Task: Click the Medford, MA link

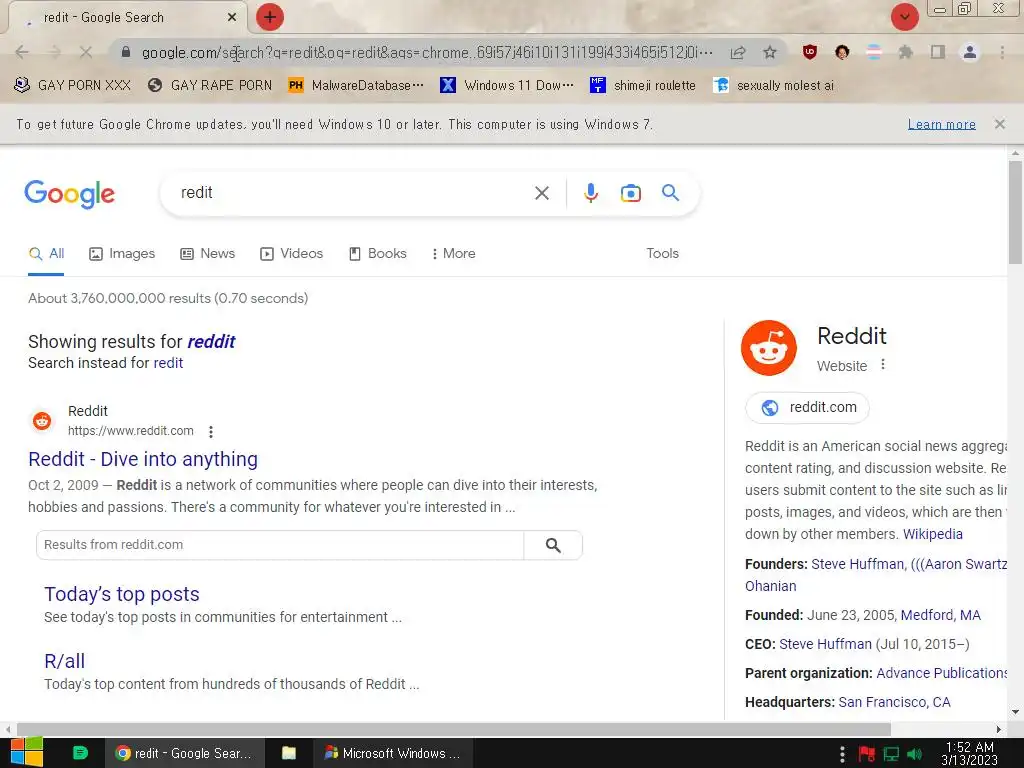Action: click(x=940, y=615)
